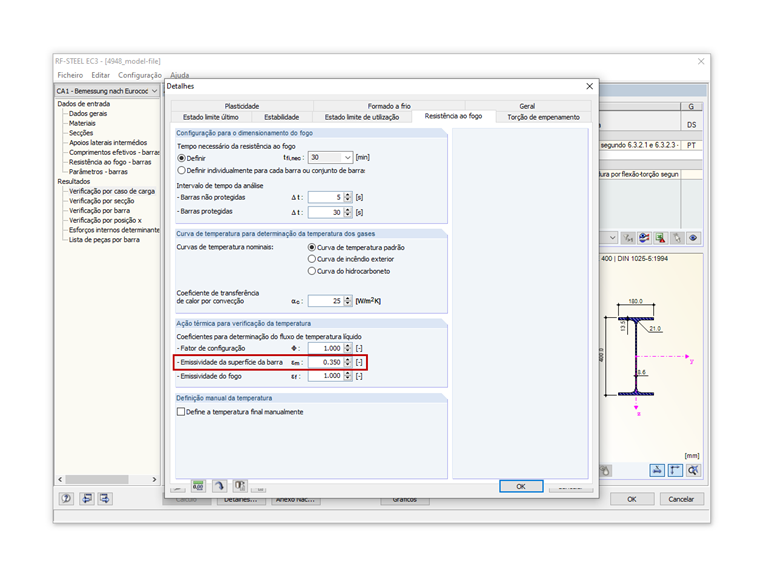
Task: Select Apoios laterais intermédios tree item
Action: click(x=108, y=142)
